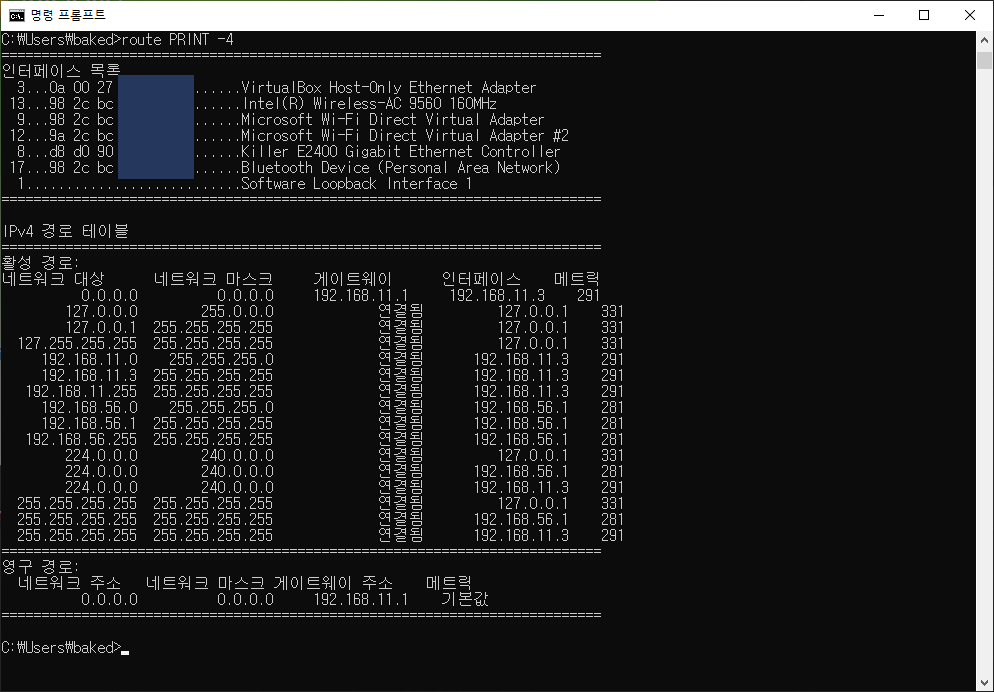Click the '127.0.0.0' network destination
Screen dimensions: 994x692
tap(101, 311)
